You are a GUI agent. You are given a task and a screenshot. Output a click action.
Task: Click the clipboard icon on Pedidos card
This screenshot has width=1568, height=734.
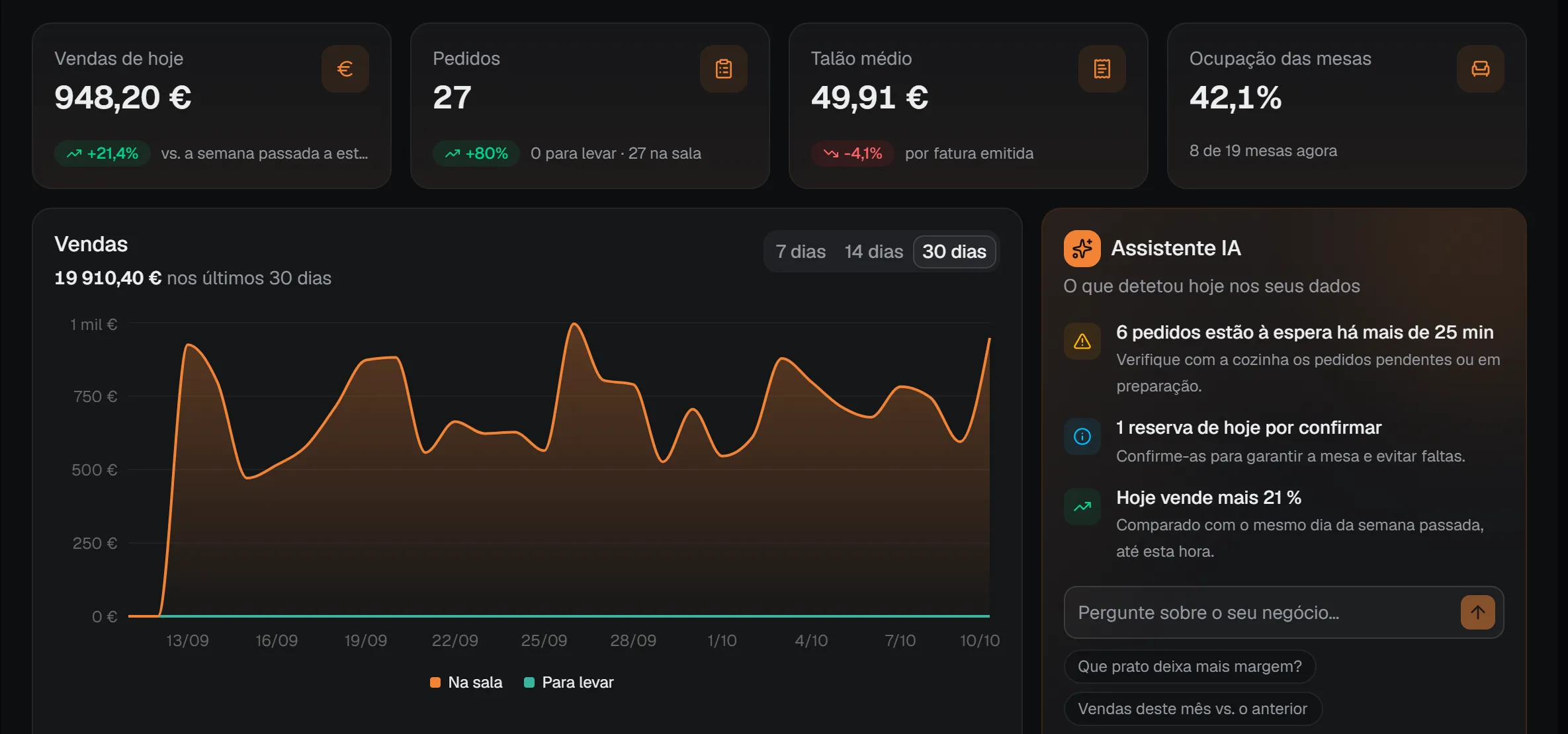pos(723,69)
